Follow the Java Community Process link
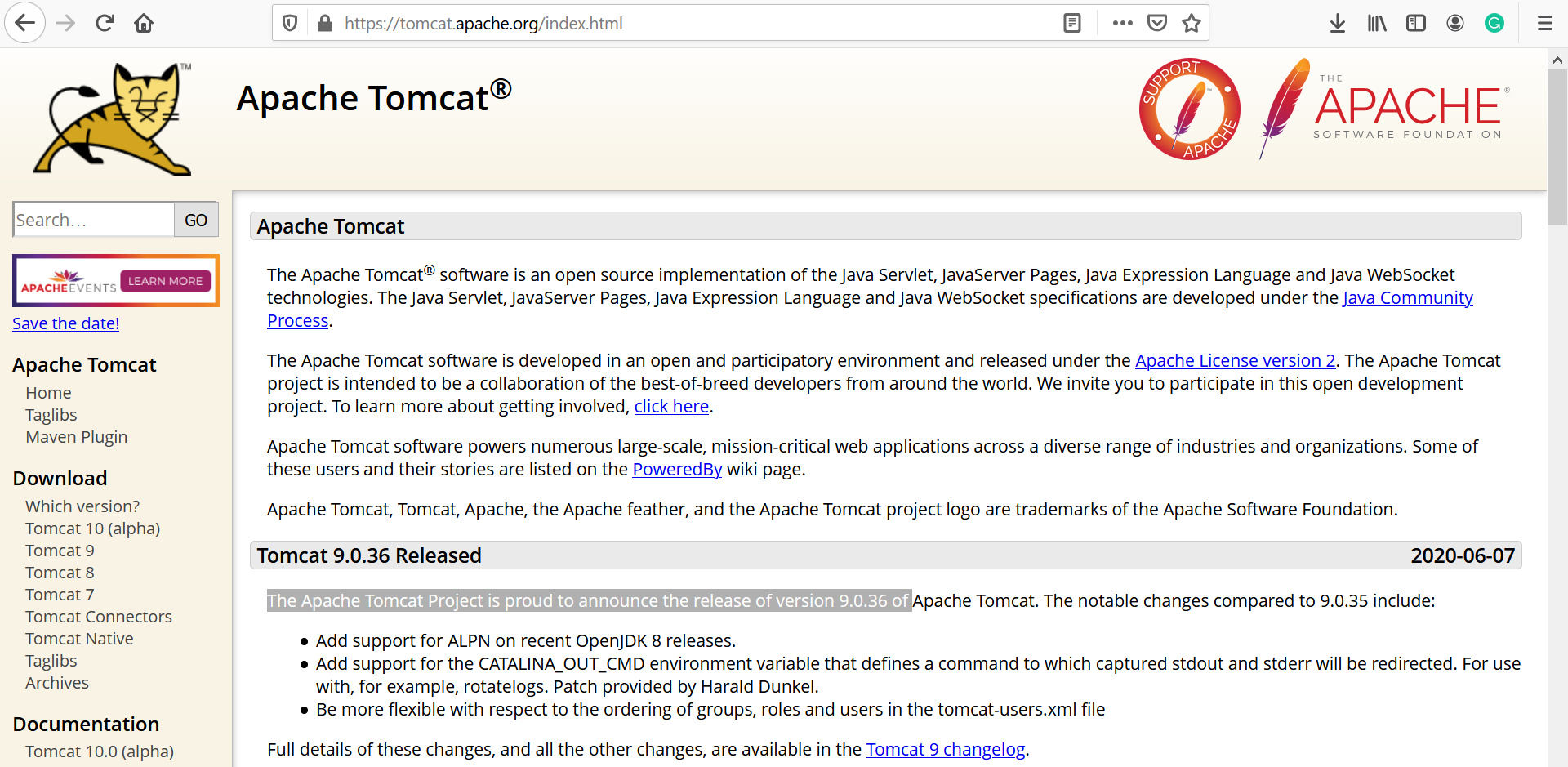1568x767 pixels. (1408, 298)
